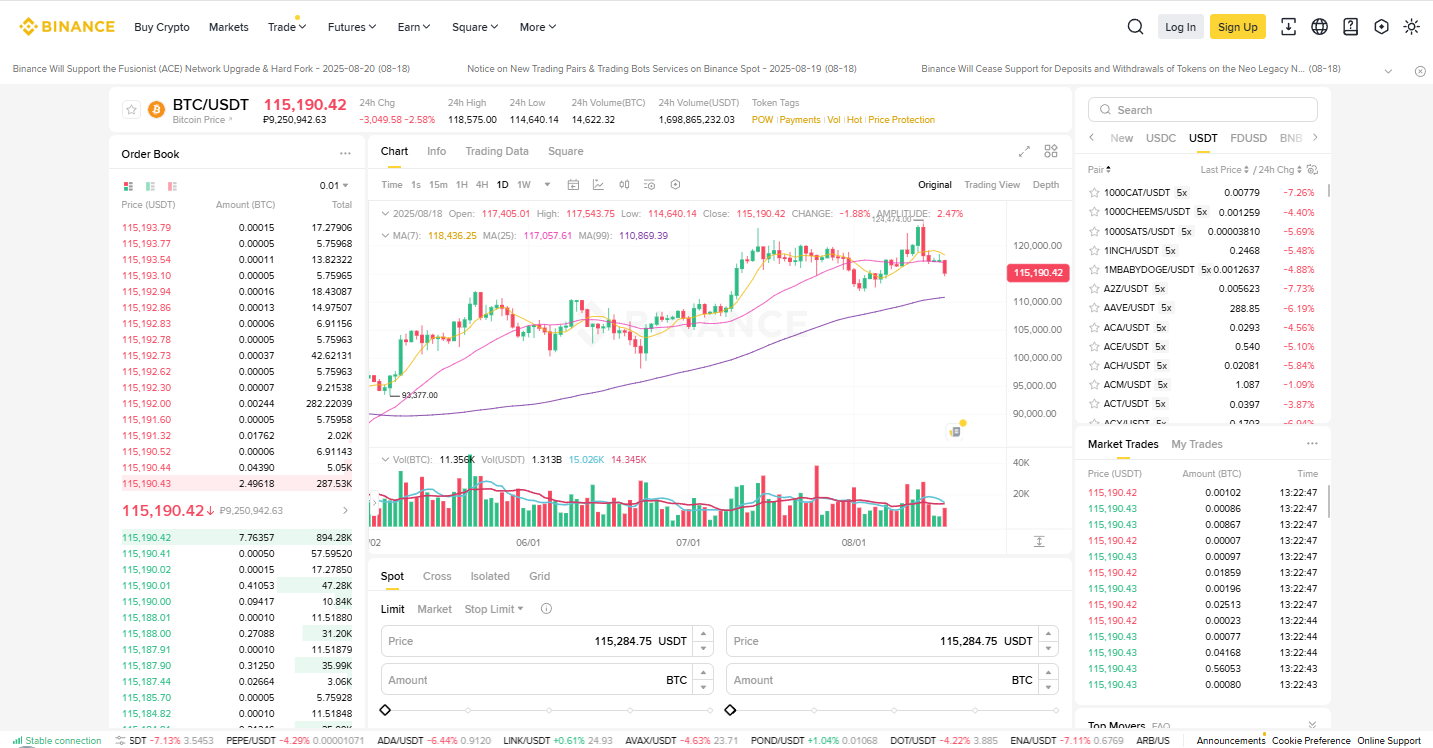Image resolution: width=1433 pixels, height=748 pixels.
Task: Open the Price Protection token tag
Action: pyautogui.click(x=902, y=120)
